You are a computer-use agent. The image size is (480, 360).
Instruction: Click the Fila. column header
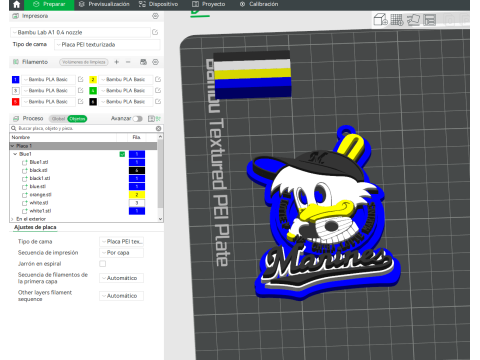tap(137, 137)
